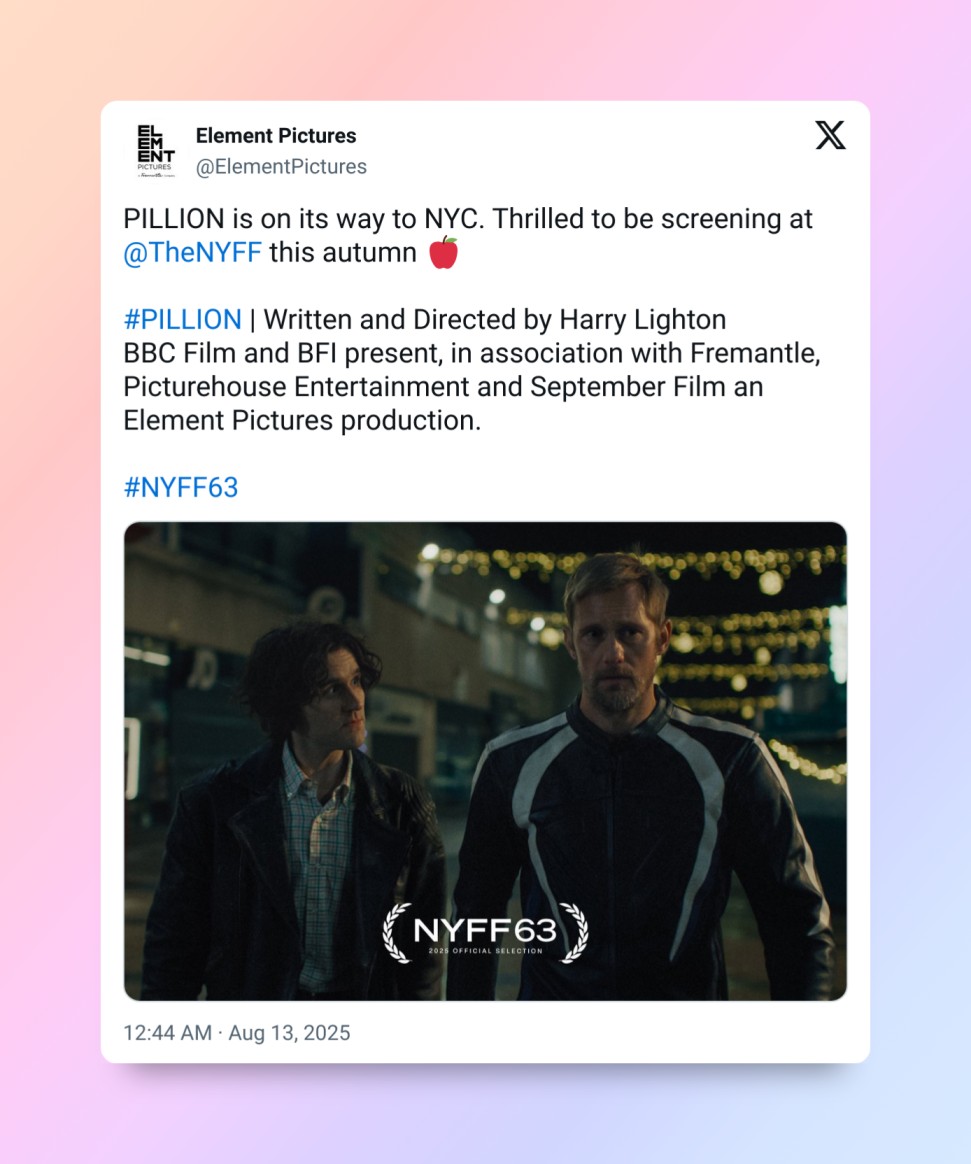The width and height of the screenshot is (971, 1164).
Task: Click the "2025 Official Selection" caption on the image
Action: (485, 951)
